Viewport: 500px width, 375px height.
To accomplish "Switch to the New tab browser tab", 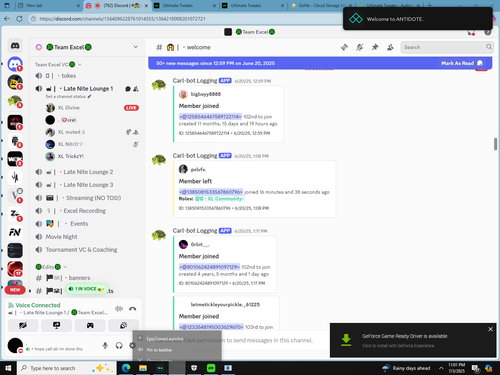I will 49,6.
